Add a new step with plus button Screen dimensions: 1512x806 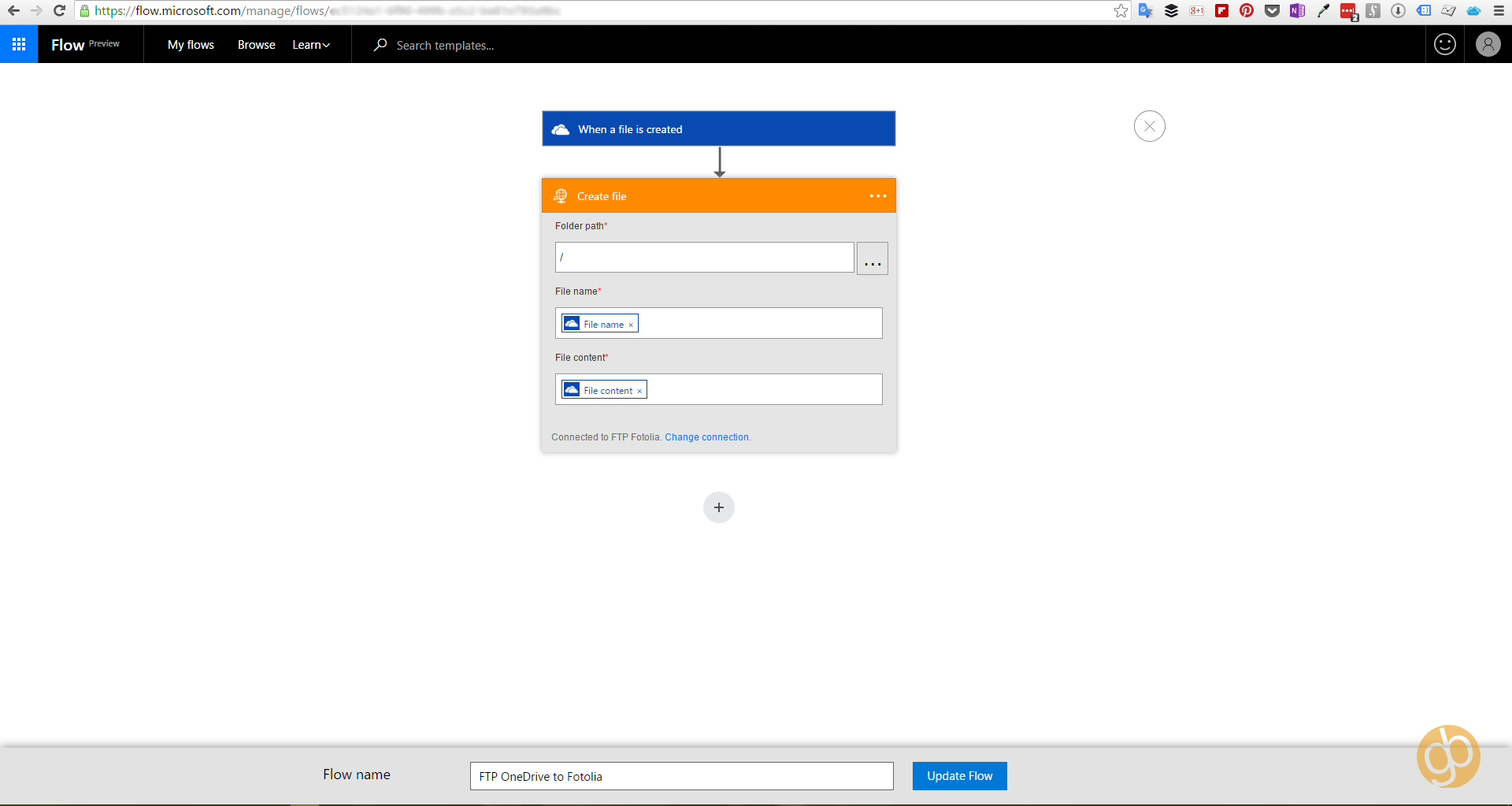click(718, 507)
